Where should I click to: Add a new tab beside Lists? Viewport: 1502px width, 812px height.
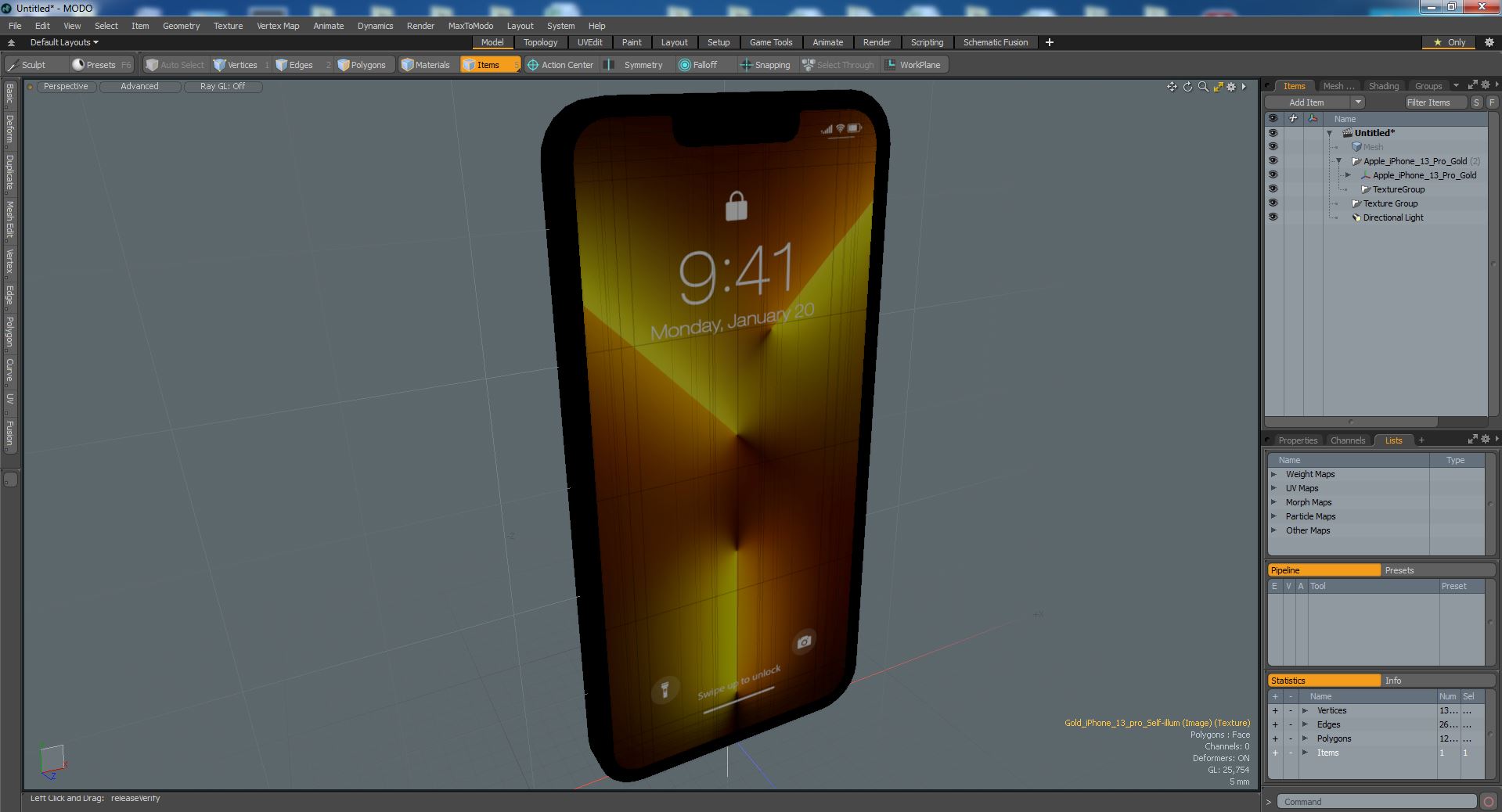click(1421, 440)
